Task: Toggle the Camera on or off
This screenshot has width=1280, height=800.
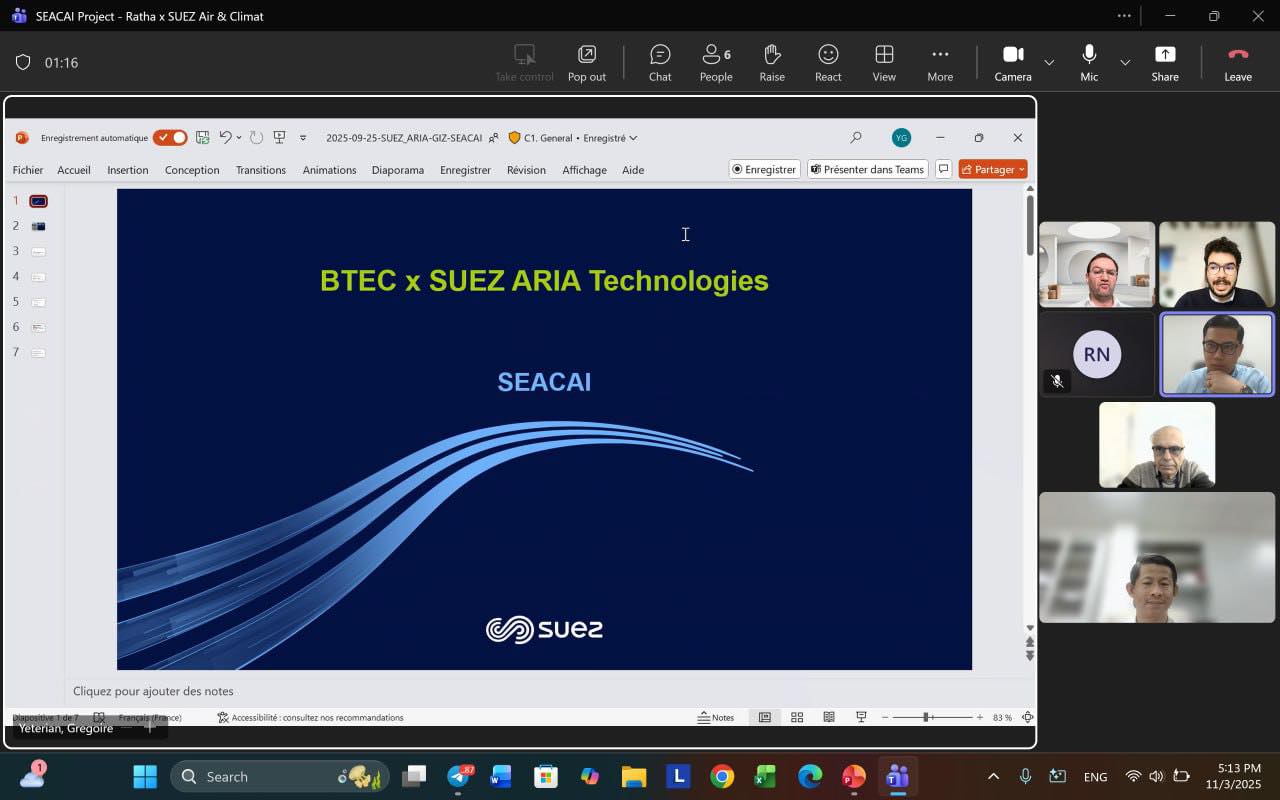Action: 1012,62
